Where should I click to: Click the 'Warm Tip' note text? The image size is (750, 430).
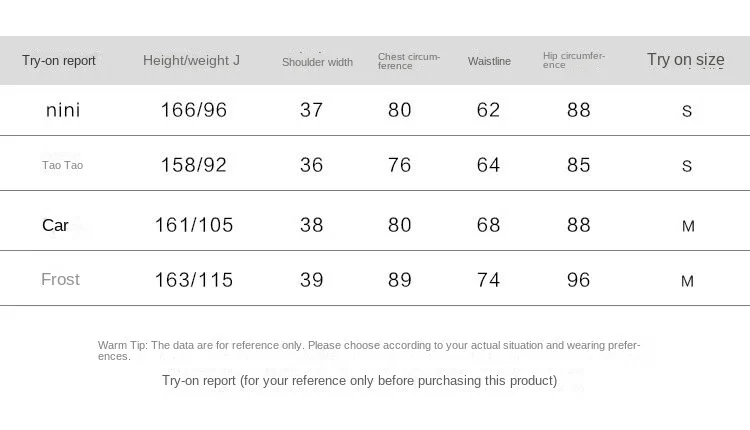tap(369, 351)
